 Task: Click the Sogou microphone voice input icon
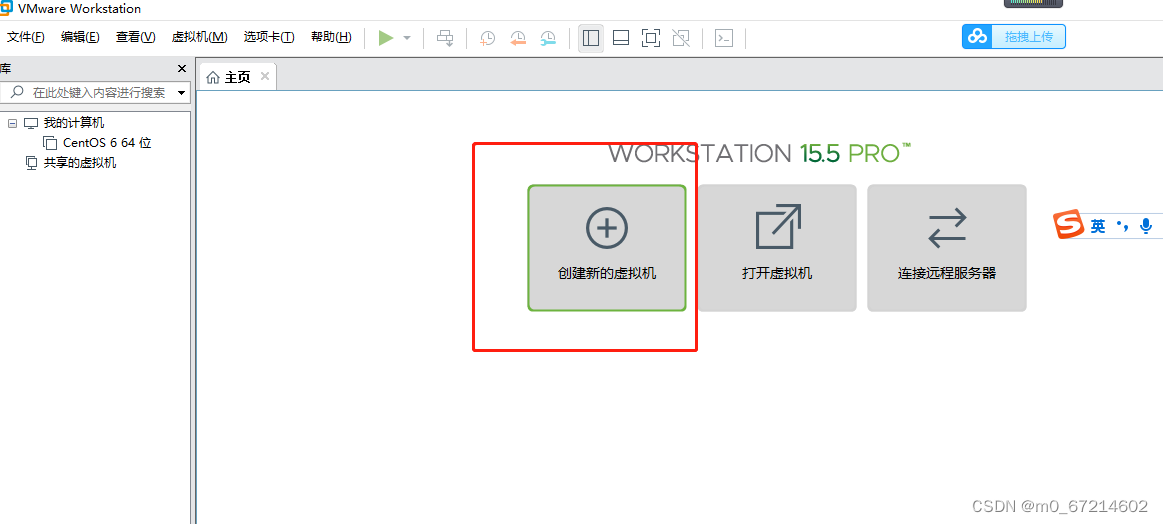pos(1147,226)
